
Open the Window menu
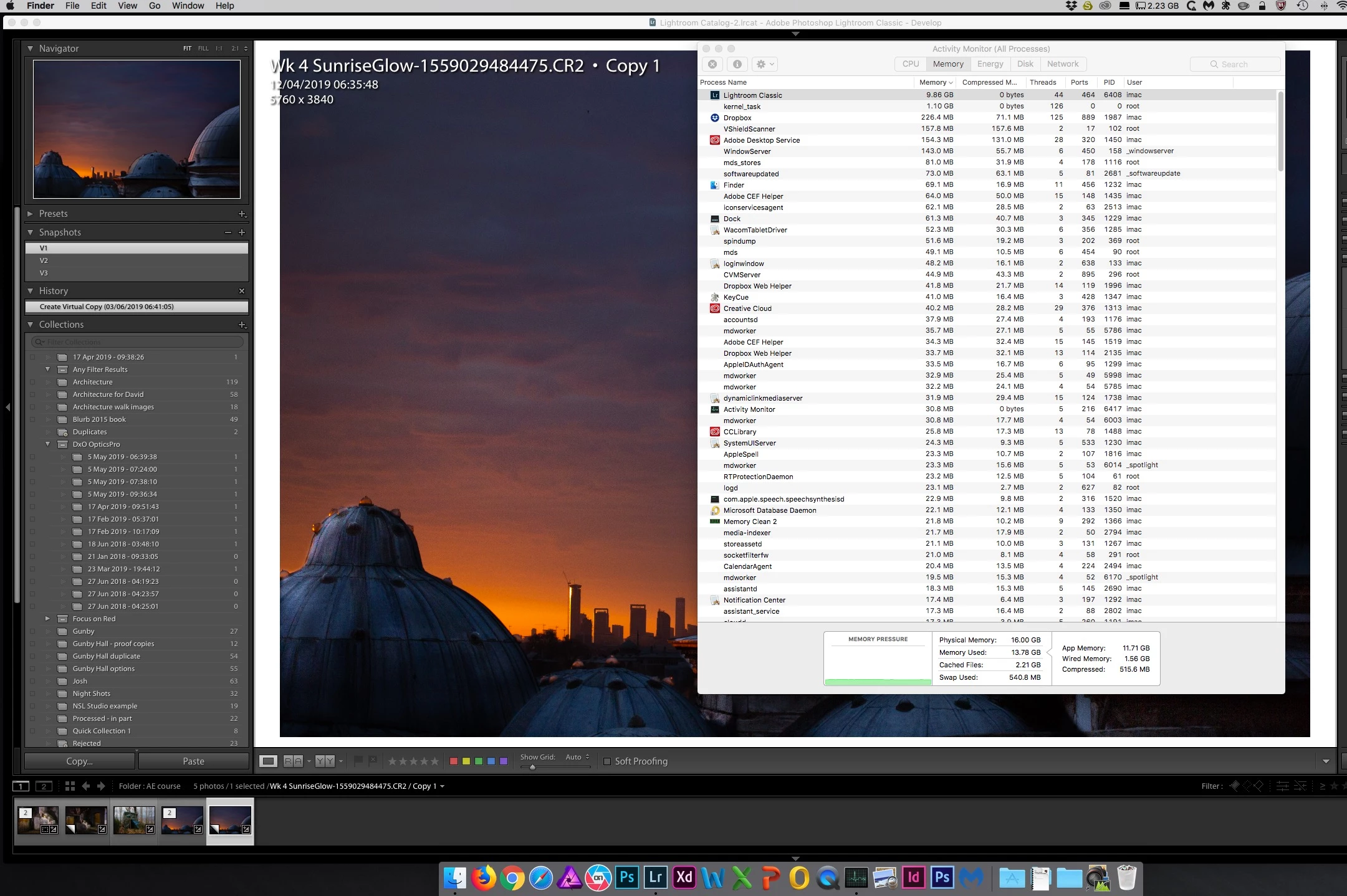pyautogui.click(x=188, y=6)
